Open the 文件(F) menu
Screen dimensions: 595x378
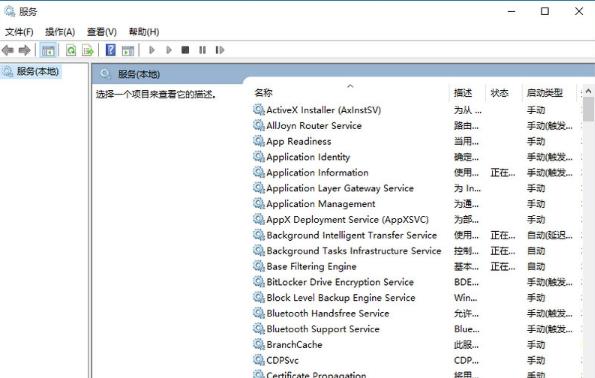point(19,32)
